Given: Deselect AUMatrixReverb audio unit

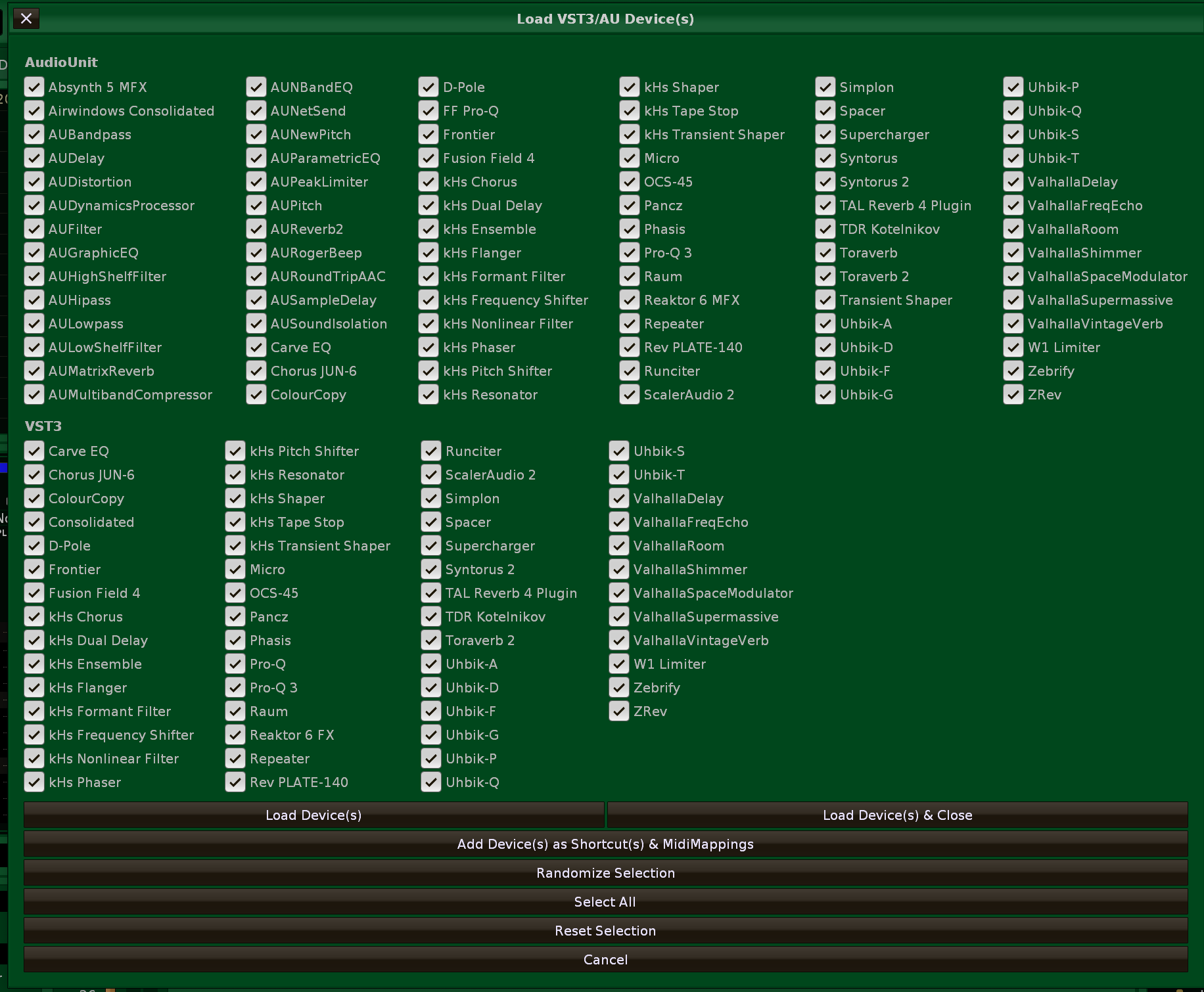Looking at the screenshot, I should pos(34,371).
